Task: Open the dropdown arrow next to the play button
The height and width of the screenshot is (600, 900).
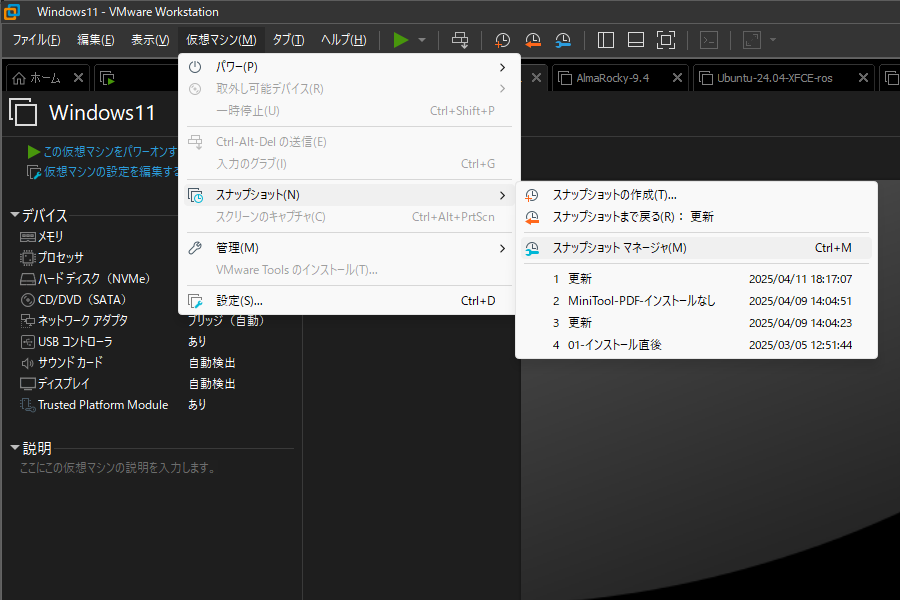Action: point(422,40)
